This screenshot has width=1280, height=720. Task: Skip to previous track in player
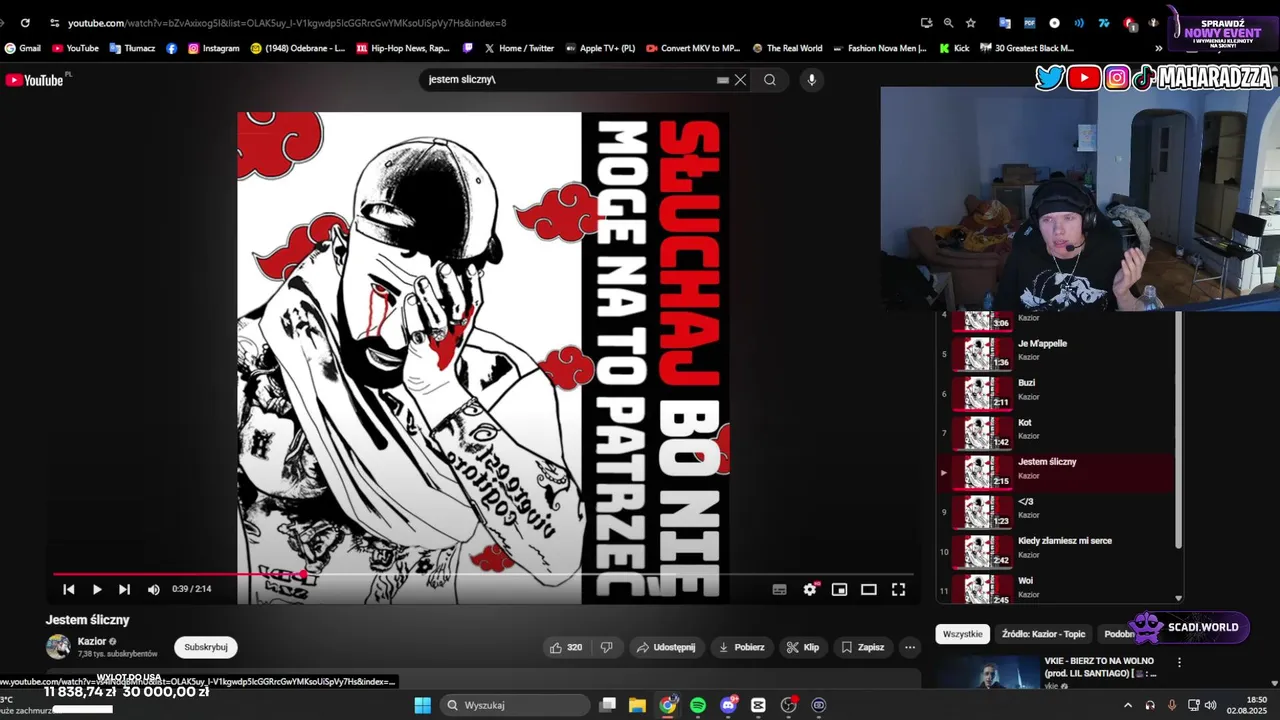coord(69,590)
